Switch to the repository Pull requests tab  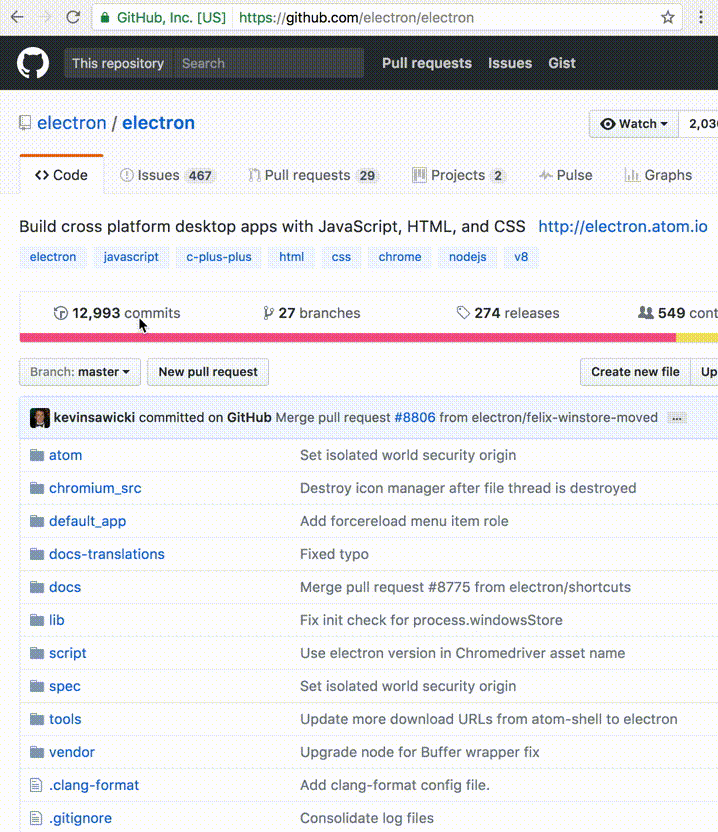[313, 175]
